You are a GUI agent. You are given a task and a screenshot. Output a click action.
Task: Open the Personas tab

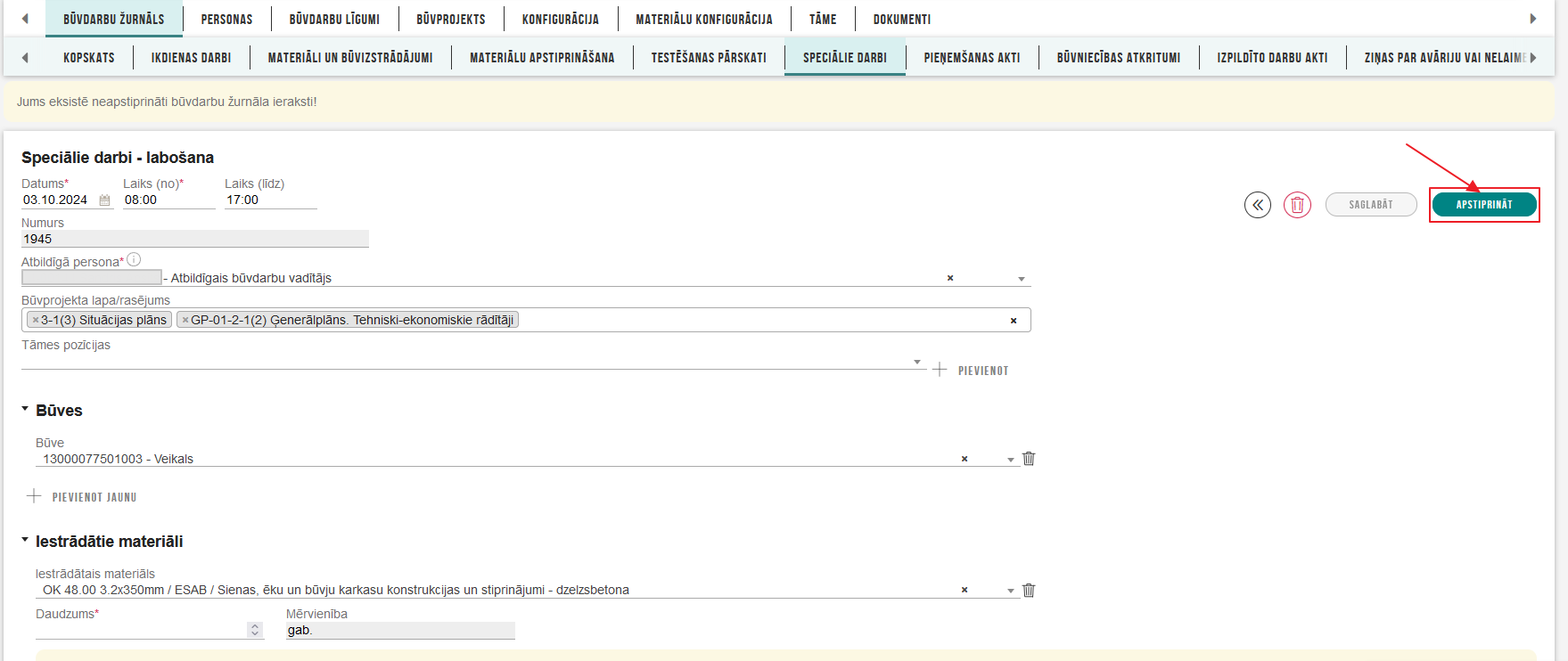click(x=226, y=19)
